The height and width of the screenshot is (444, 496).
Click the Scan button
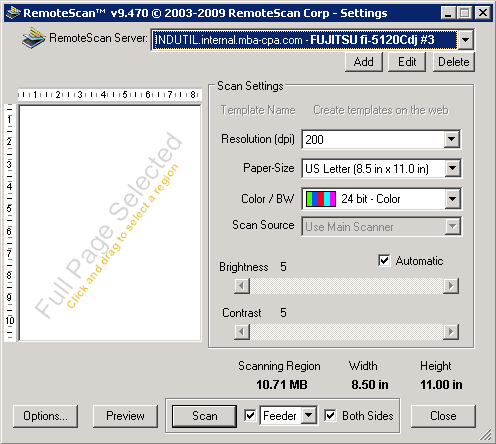(x=204, y=416)
